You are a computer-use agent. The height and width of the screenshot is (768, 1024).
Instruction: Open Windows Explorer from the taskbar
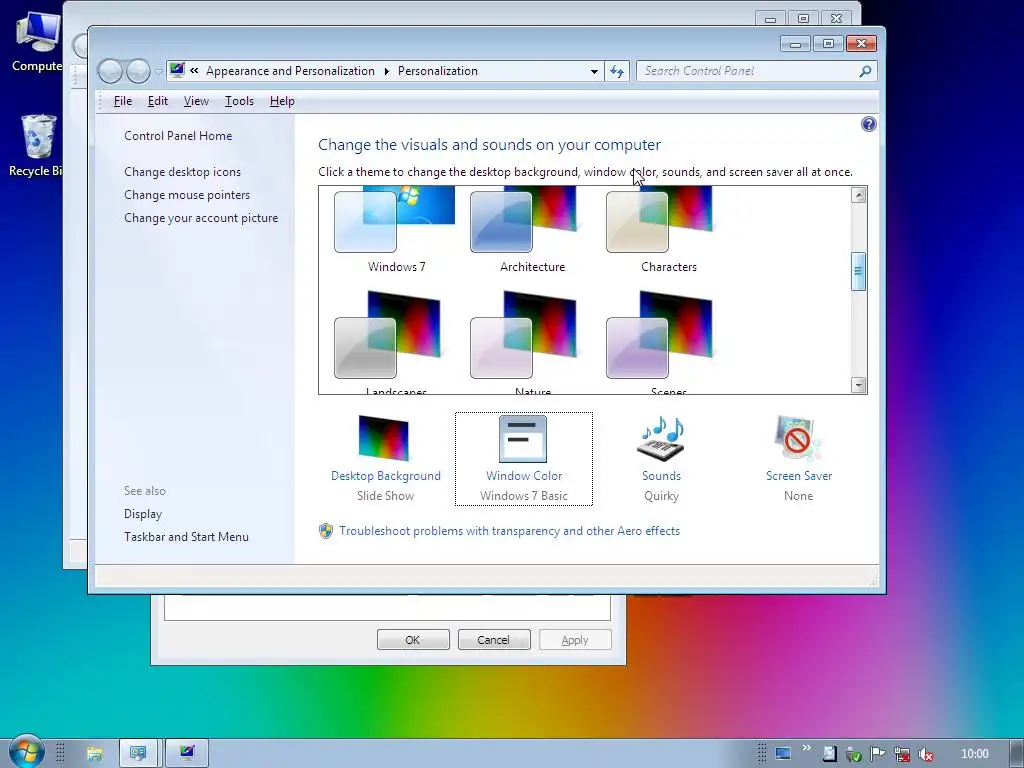(x=95, y=754)
